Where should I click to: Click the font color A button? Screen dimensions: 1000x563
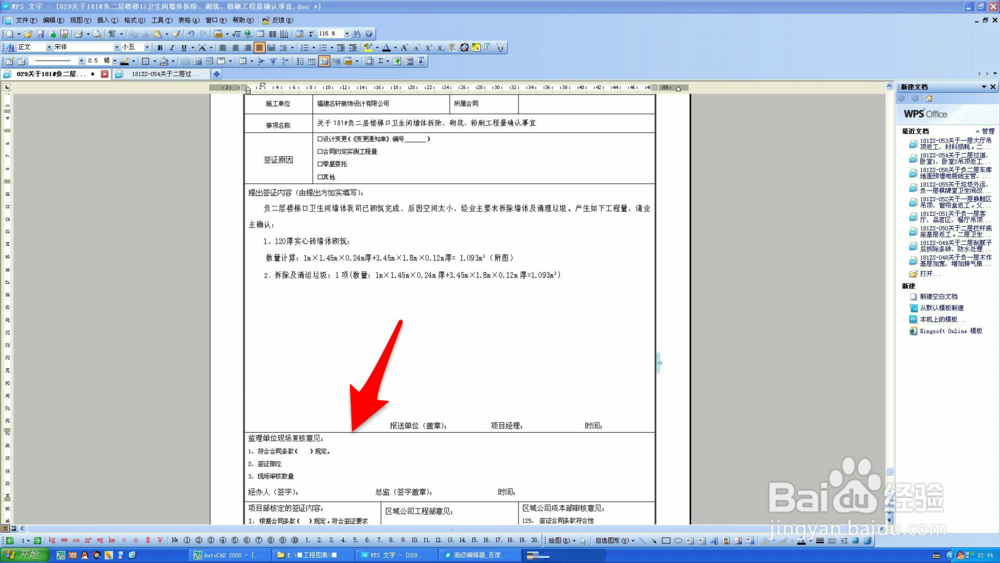[386, 48]
